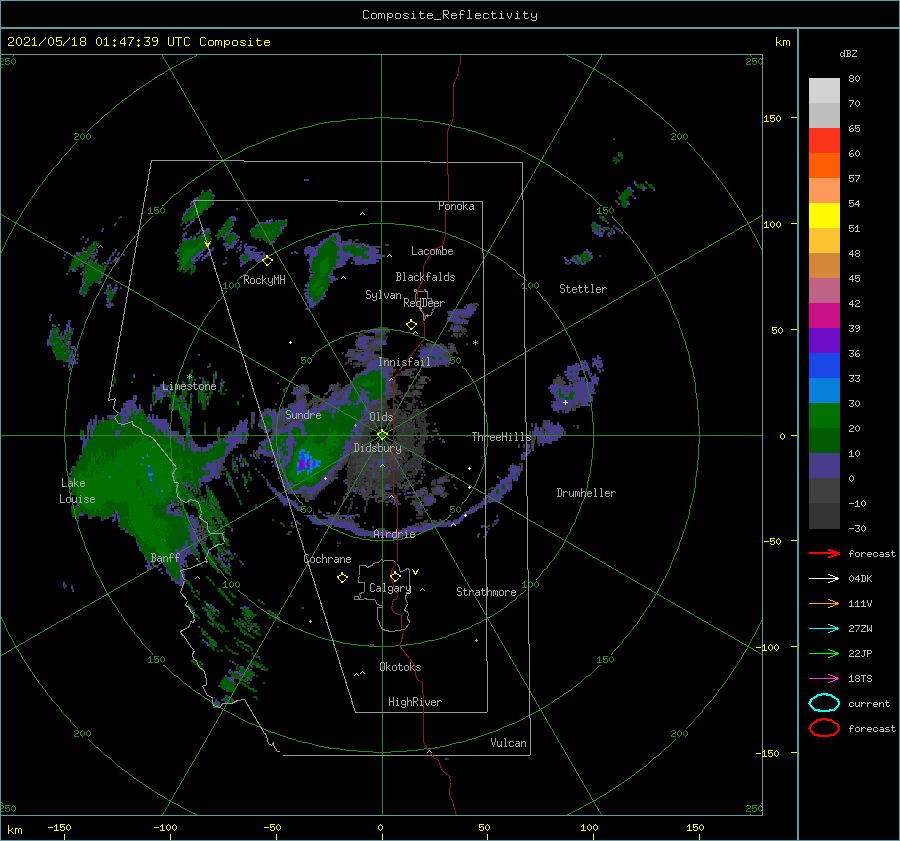Select the red 65 dBZ legend swatch
The width and height of the screenshot is (900, 841).
824,140
